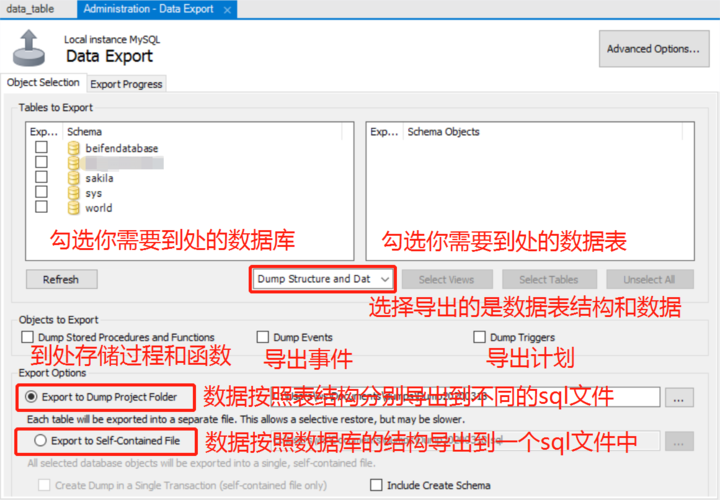Browse for the self-contained file path

pos(679,441)
